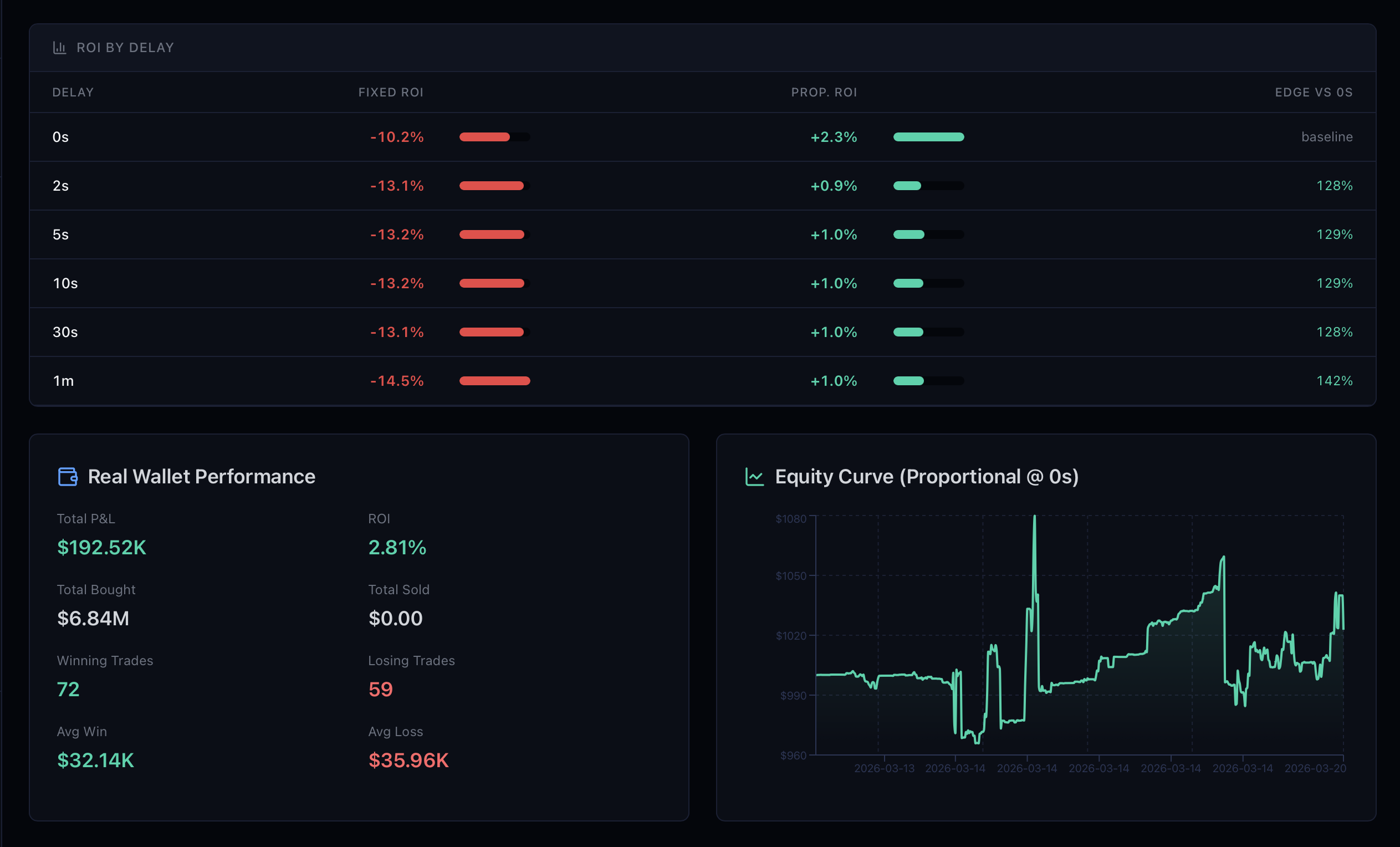Select the 1m delay row label
The image size is (1400, 847).
point(63,381)
